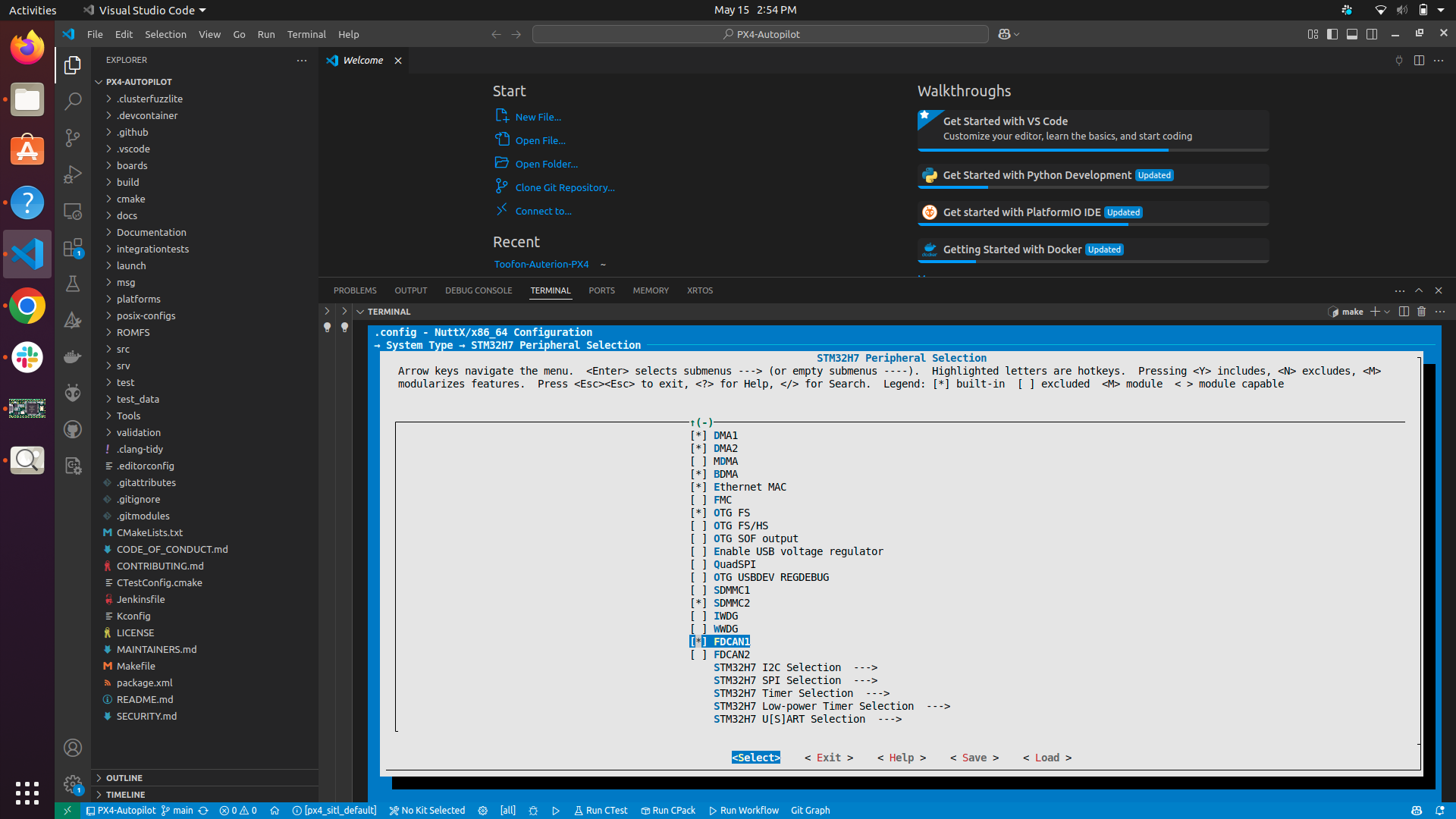
Task: Split the editor right
Action: pyautogui.click(x=1419, y=61)
